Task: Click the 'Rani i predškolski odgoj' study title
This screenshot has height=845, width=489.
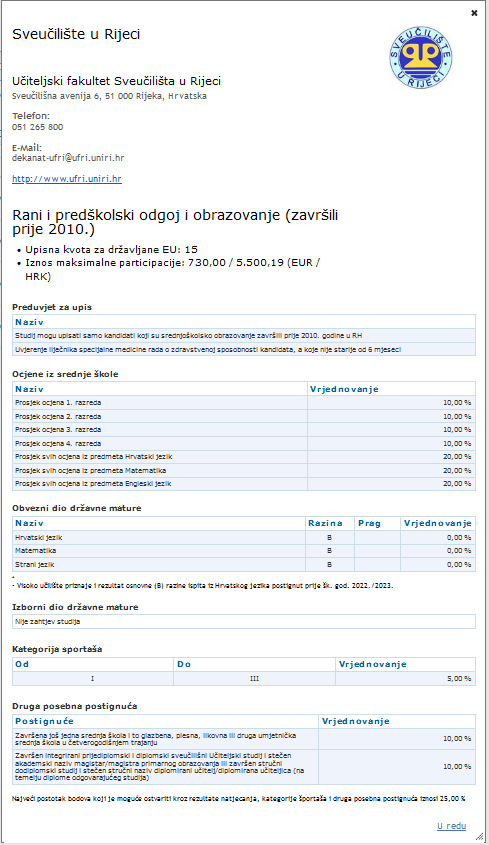Action: pos(175,222)
